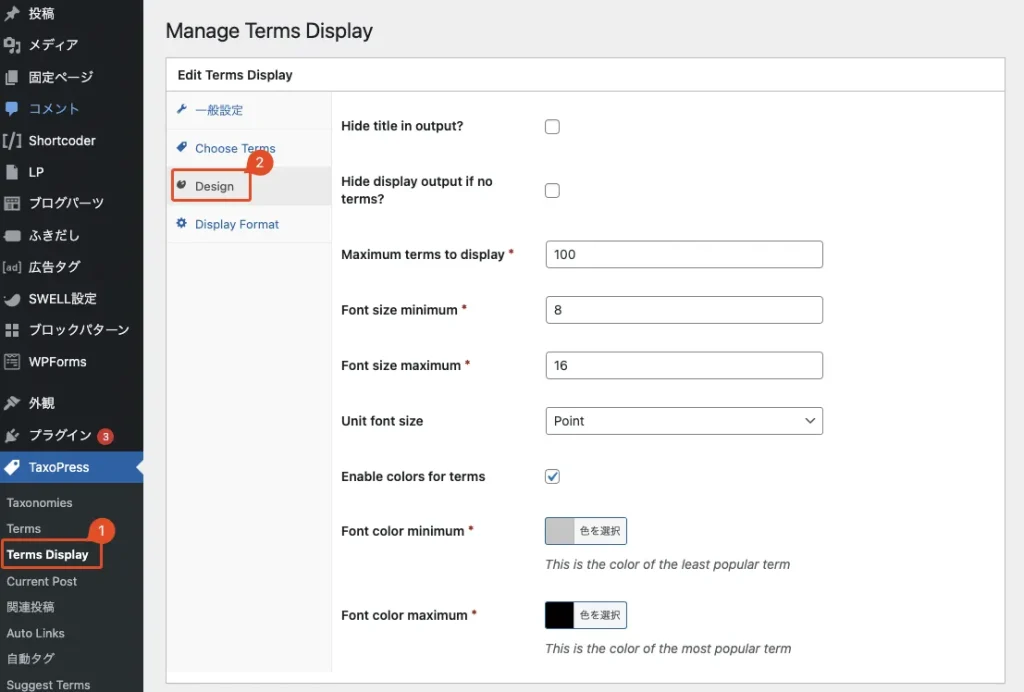Go to the Taxonomies submenu page
Image resolution: width=1024 pixels, height=692 pixels.
point(39,503)
